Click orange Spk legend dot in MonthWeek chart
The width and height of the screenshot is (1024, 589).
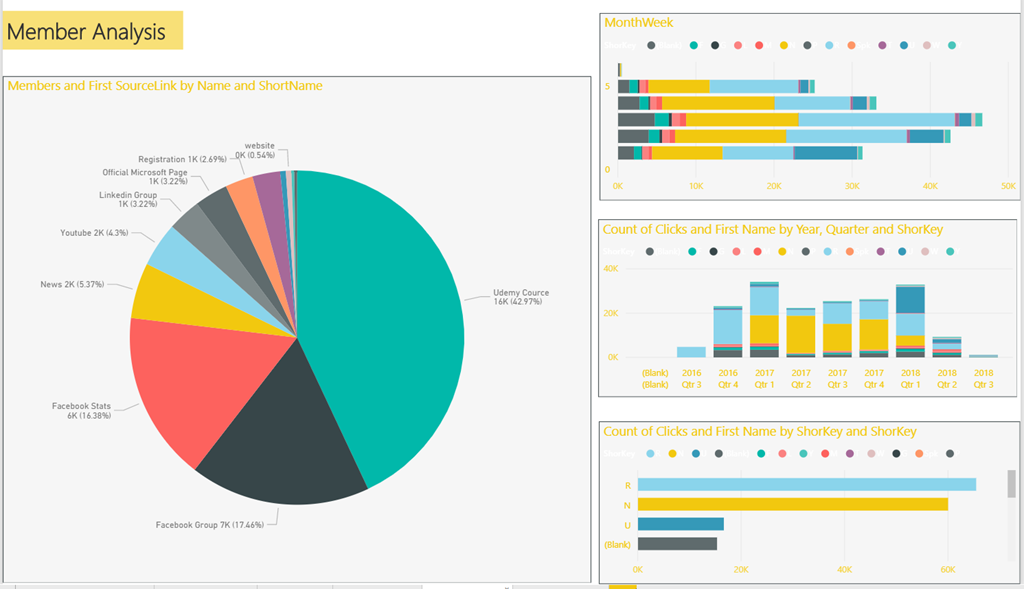(851, 45)
